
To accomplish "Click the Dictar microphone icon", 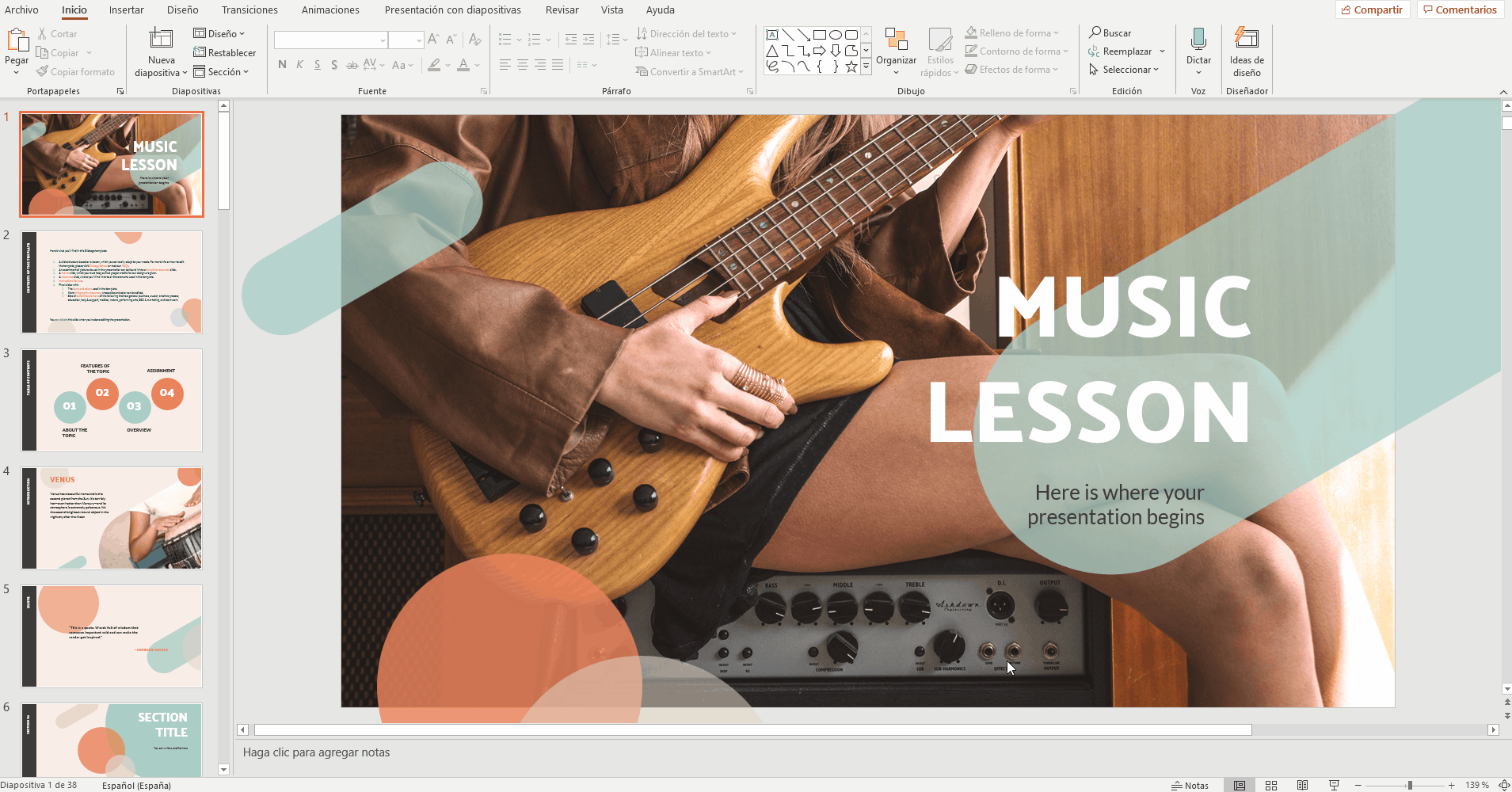I will coord(1198,39).
